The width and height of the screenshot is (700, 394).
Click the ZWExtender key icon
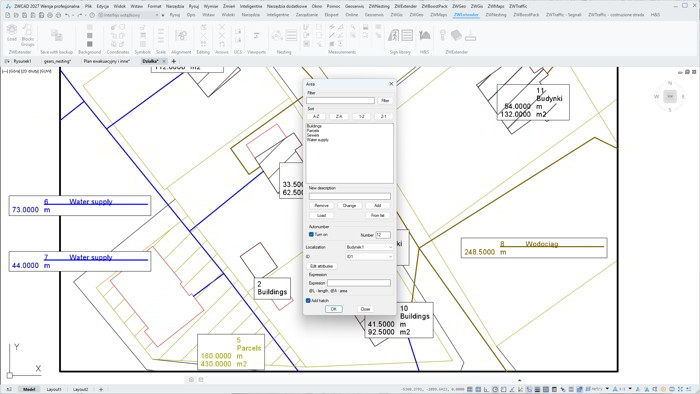tap(443, 35)
